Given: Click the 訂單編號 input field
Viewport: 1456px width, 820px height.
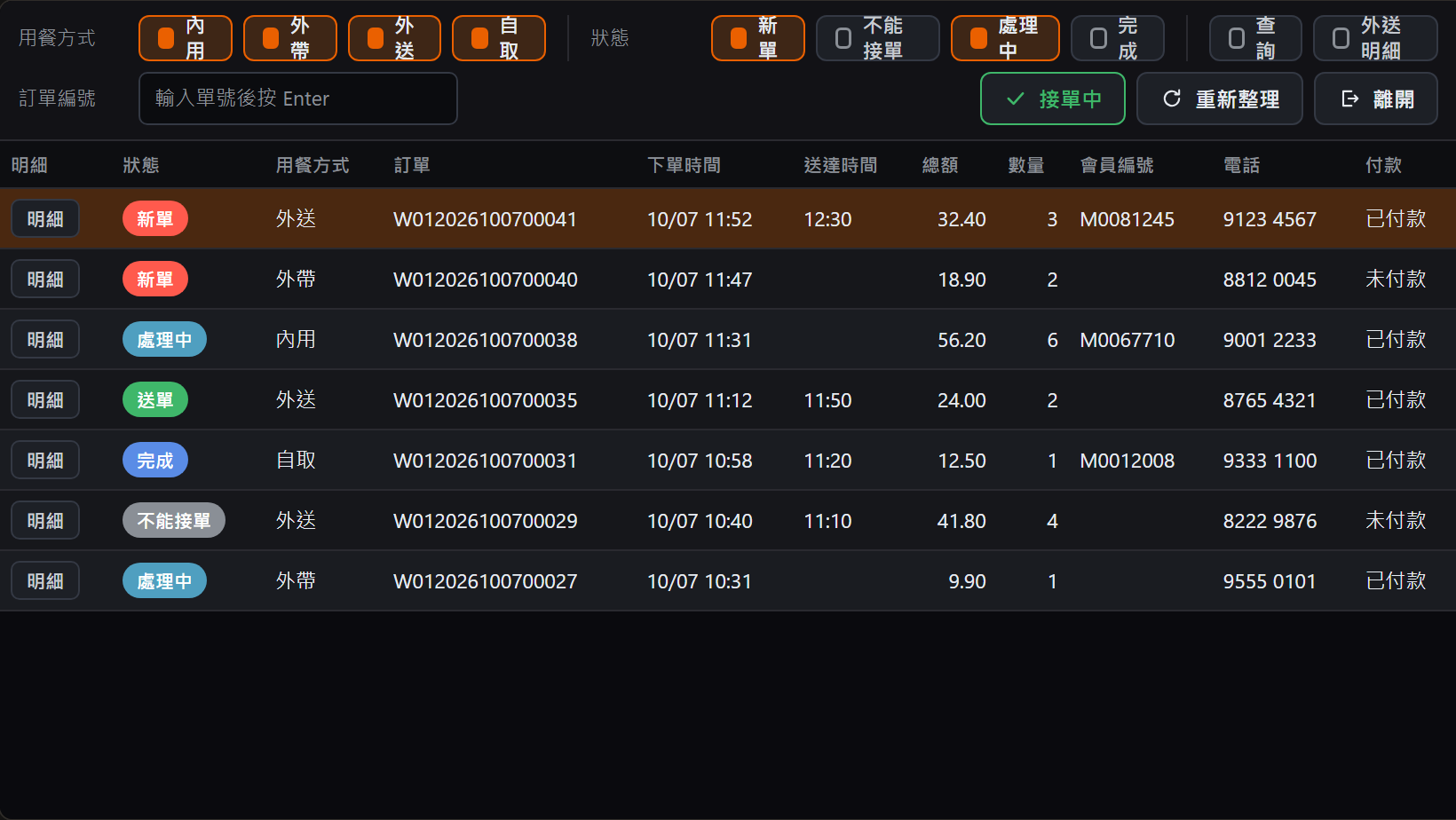Looking at the screenshot, I should (297, 99).
